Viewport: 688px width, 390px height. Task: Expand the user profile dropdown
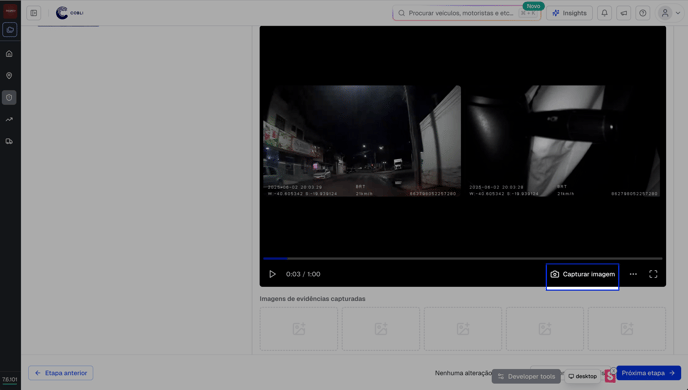click(x=670, y=13)
